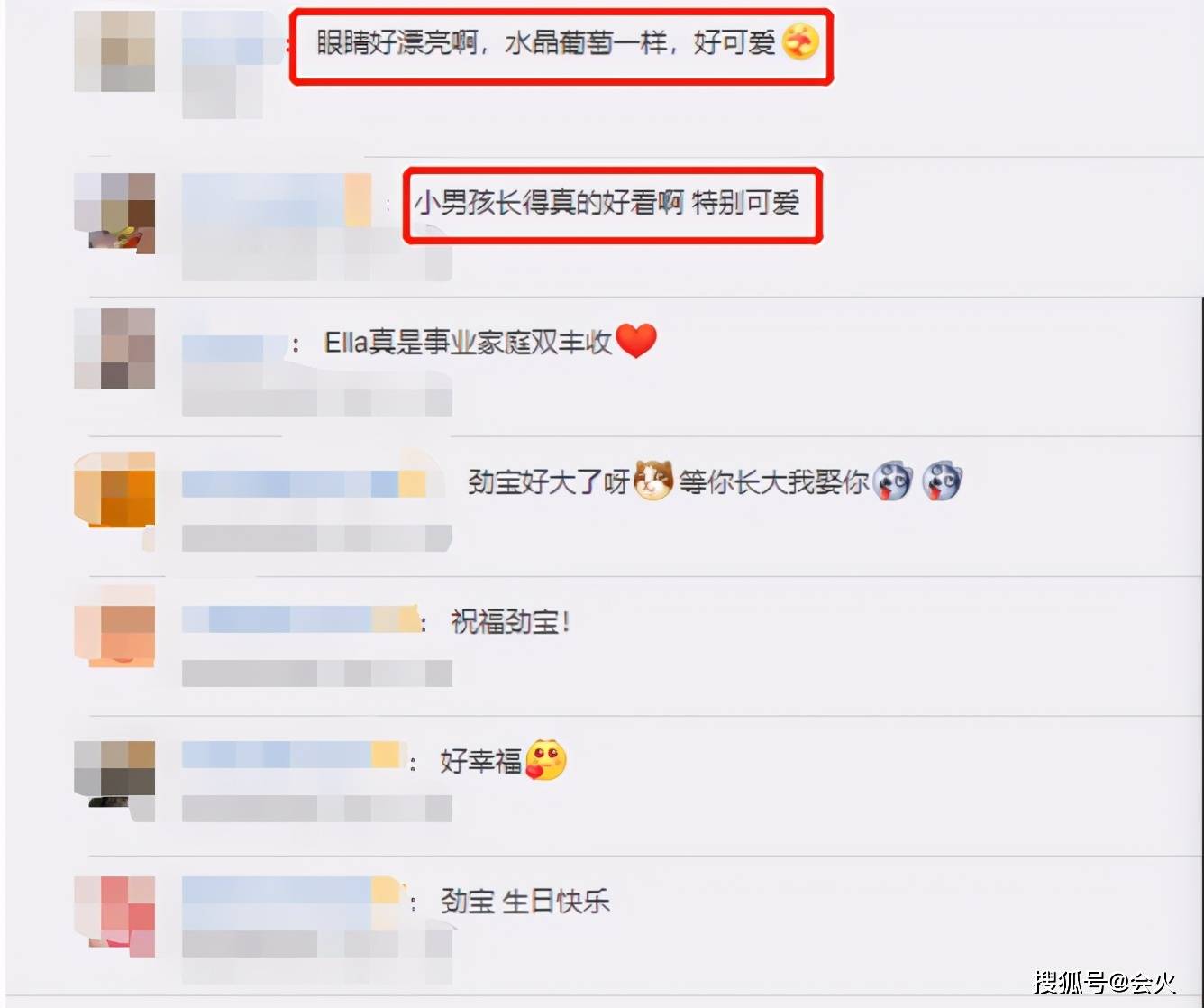
Task: Click the 搜狐号@会火 watermark
Action: pyautogui.click(x=1105, y=982)
